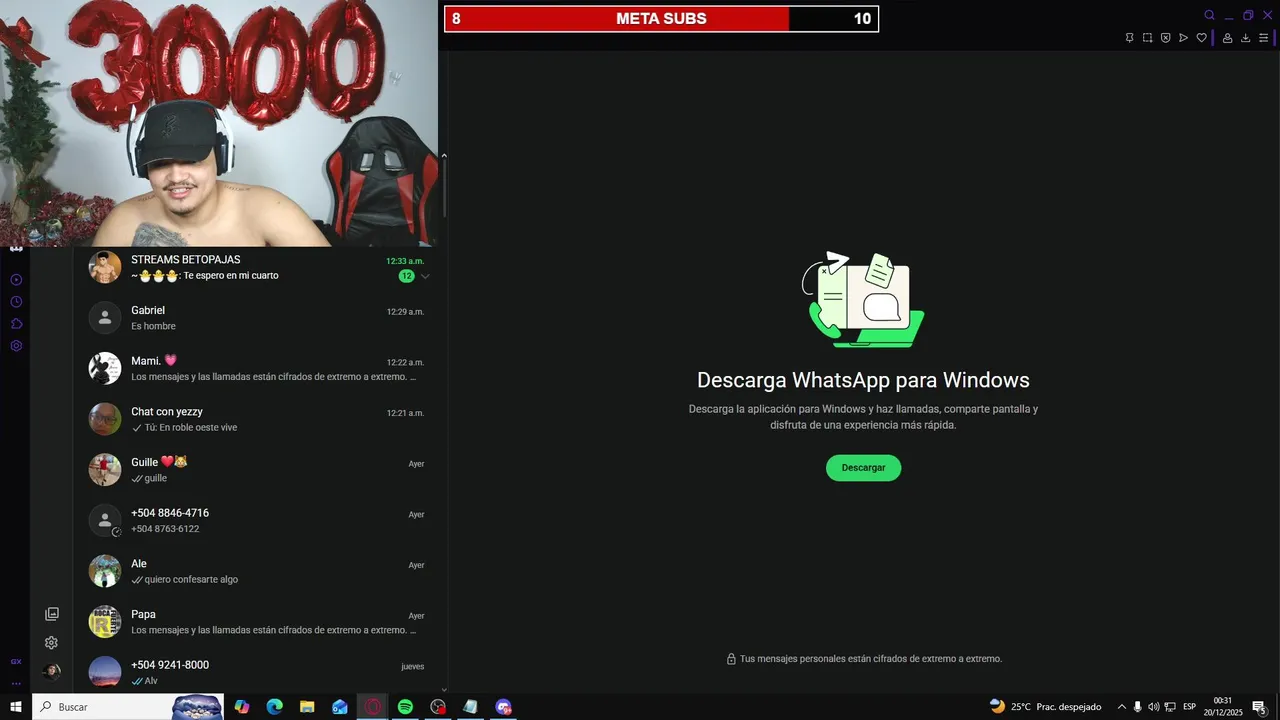Click the GX corner icon in sidebar
The width and height of the screenshot is (1280, 720).
pyautogui.click(x=16, y=661)
